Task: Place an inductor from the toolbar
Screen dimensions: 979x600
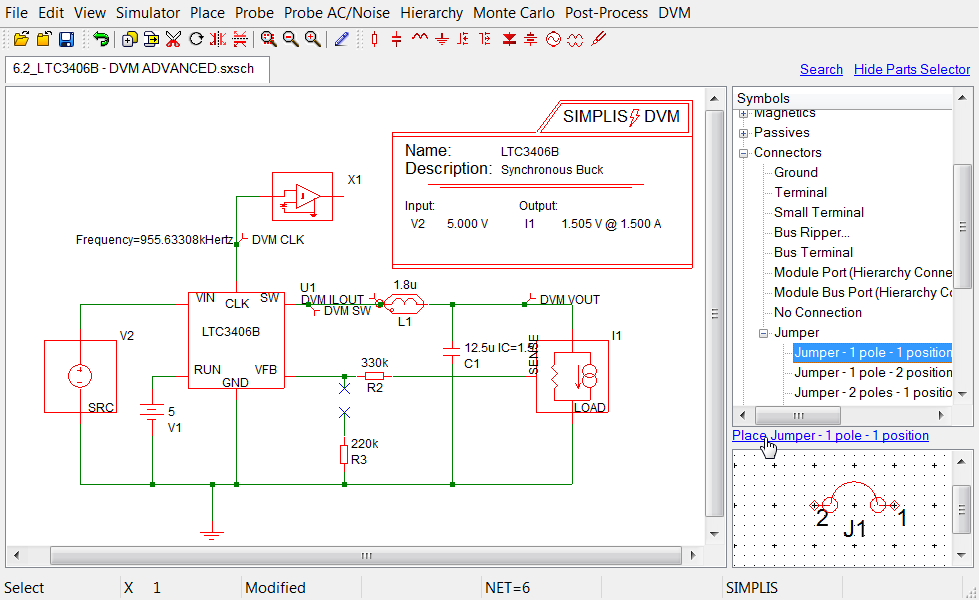Action: tap(419, 40)
